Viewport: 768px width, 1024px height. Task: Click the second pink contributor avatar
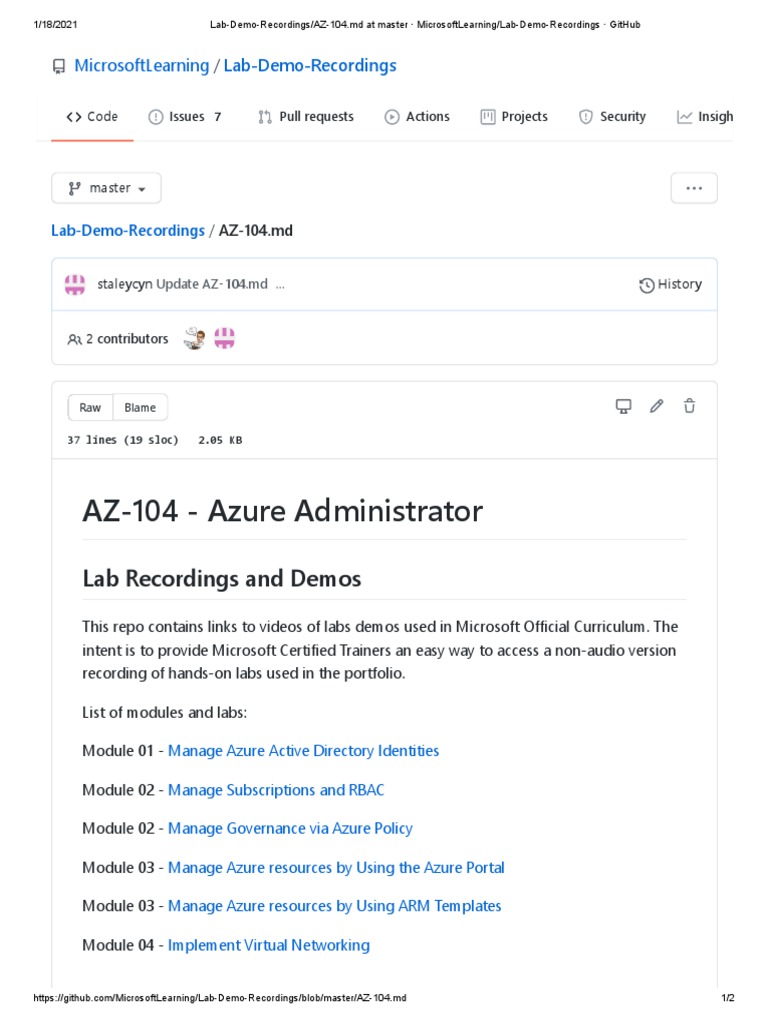(x=225, y=338)
